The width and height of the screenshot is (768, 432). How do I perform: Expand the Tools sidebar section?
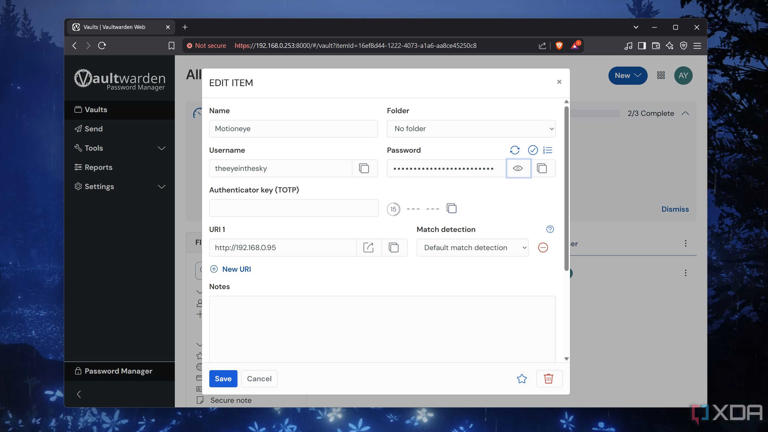tap(120, 148)
